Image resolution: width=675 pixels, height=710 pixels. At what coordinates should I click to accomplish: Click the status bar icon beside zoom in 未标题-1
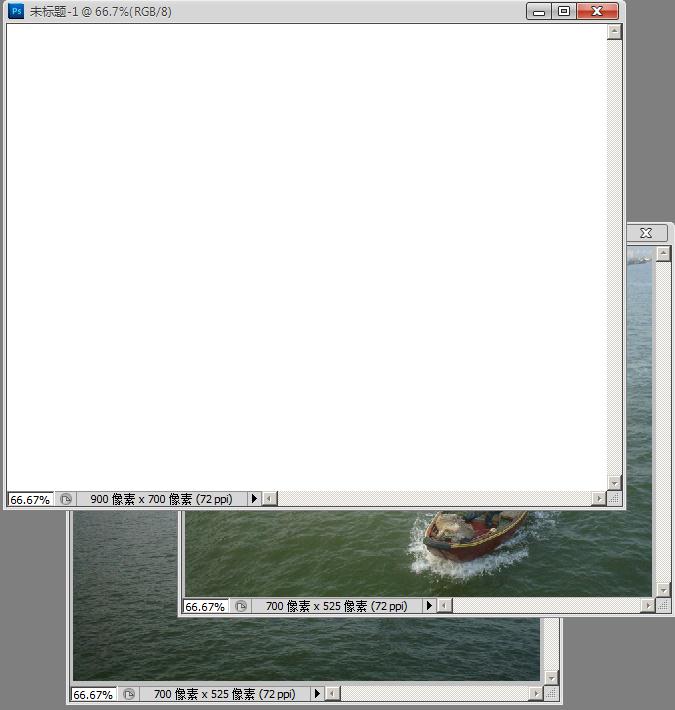(x=66, y=499)
